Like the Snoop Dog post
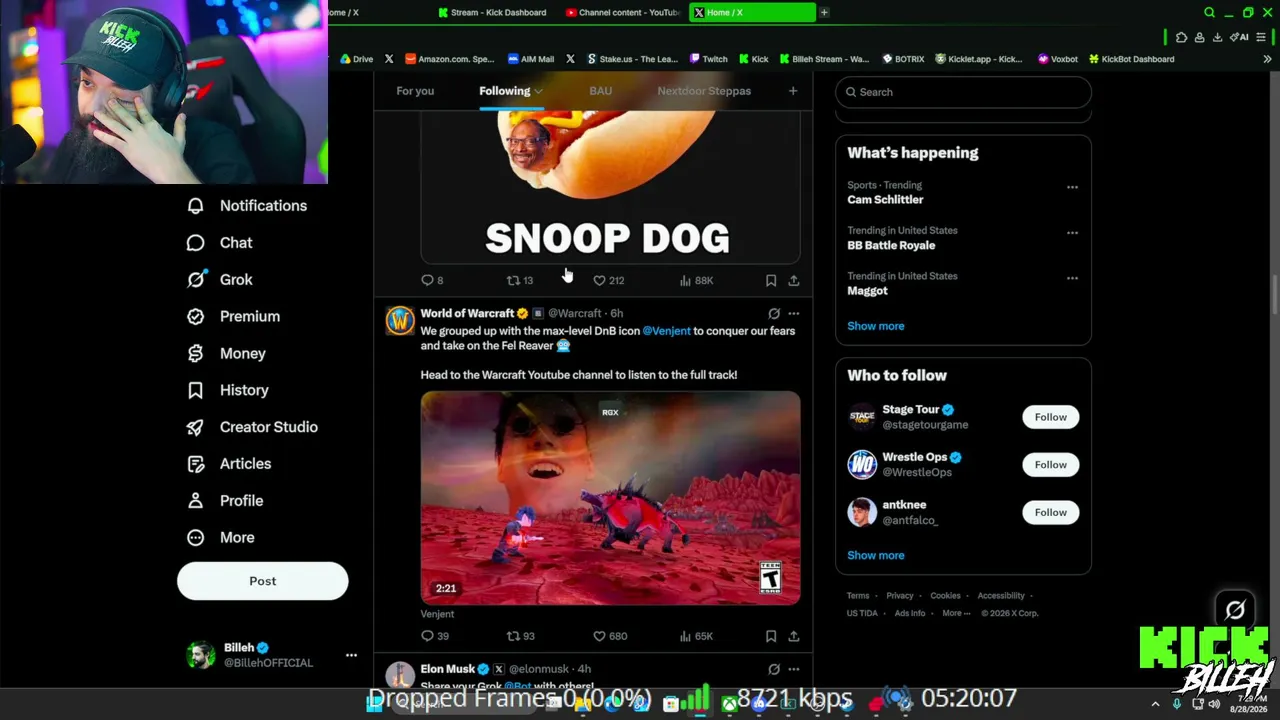The height and width of the screenshot is (720, 1280). 608,281
